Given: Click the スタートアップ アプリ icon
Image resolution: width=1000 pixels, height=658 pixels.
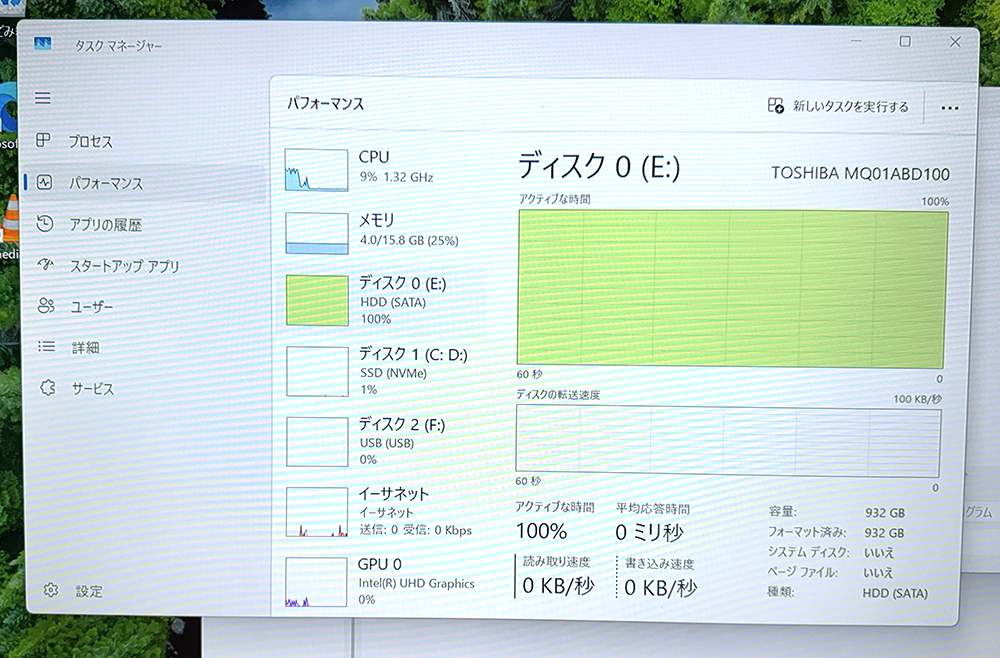Looking at the screenshot, I should click(x=46, y=265).
